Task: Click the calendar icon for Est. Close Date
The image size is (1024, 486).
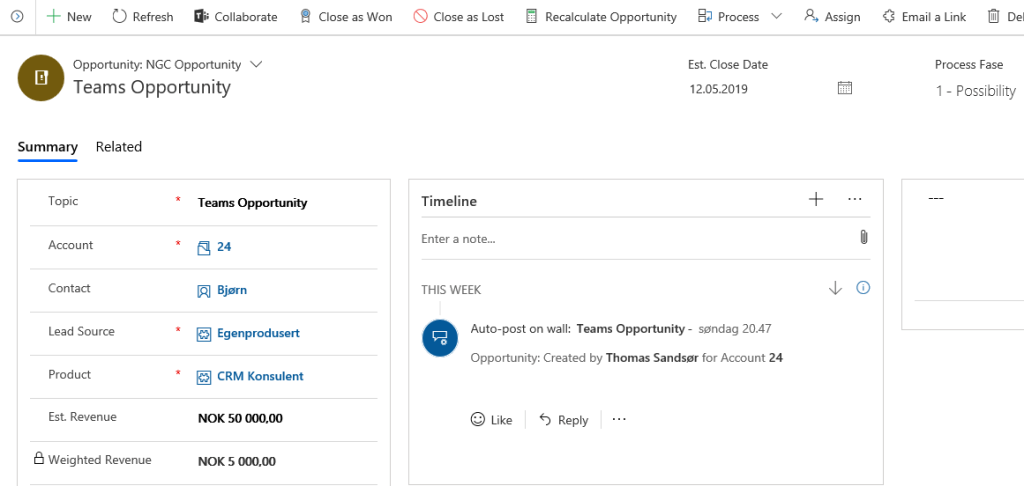Action: coord(844,88)
